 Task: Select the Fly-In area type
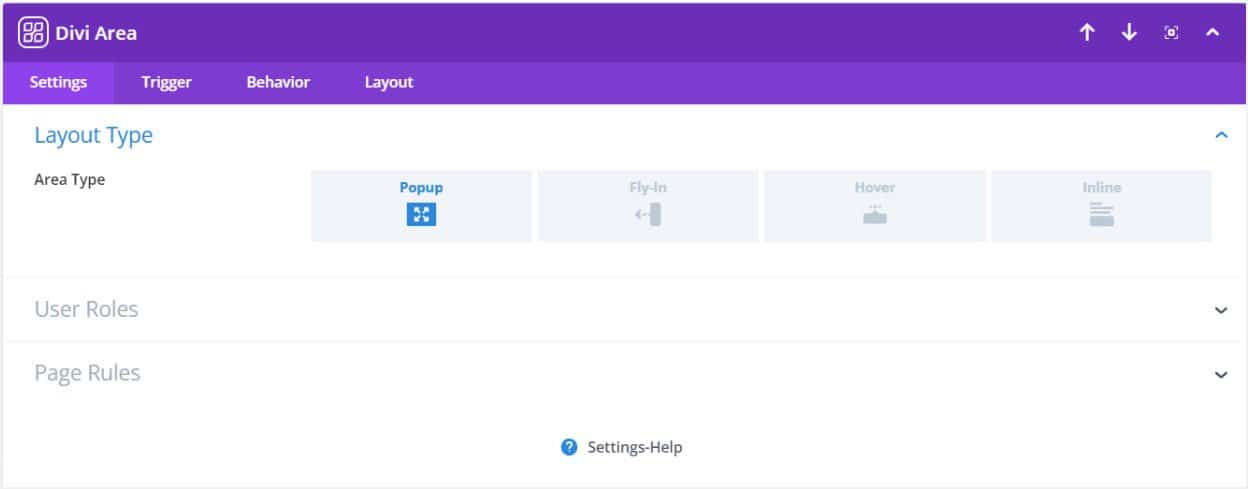648,206
